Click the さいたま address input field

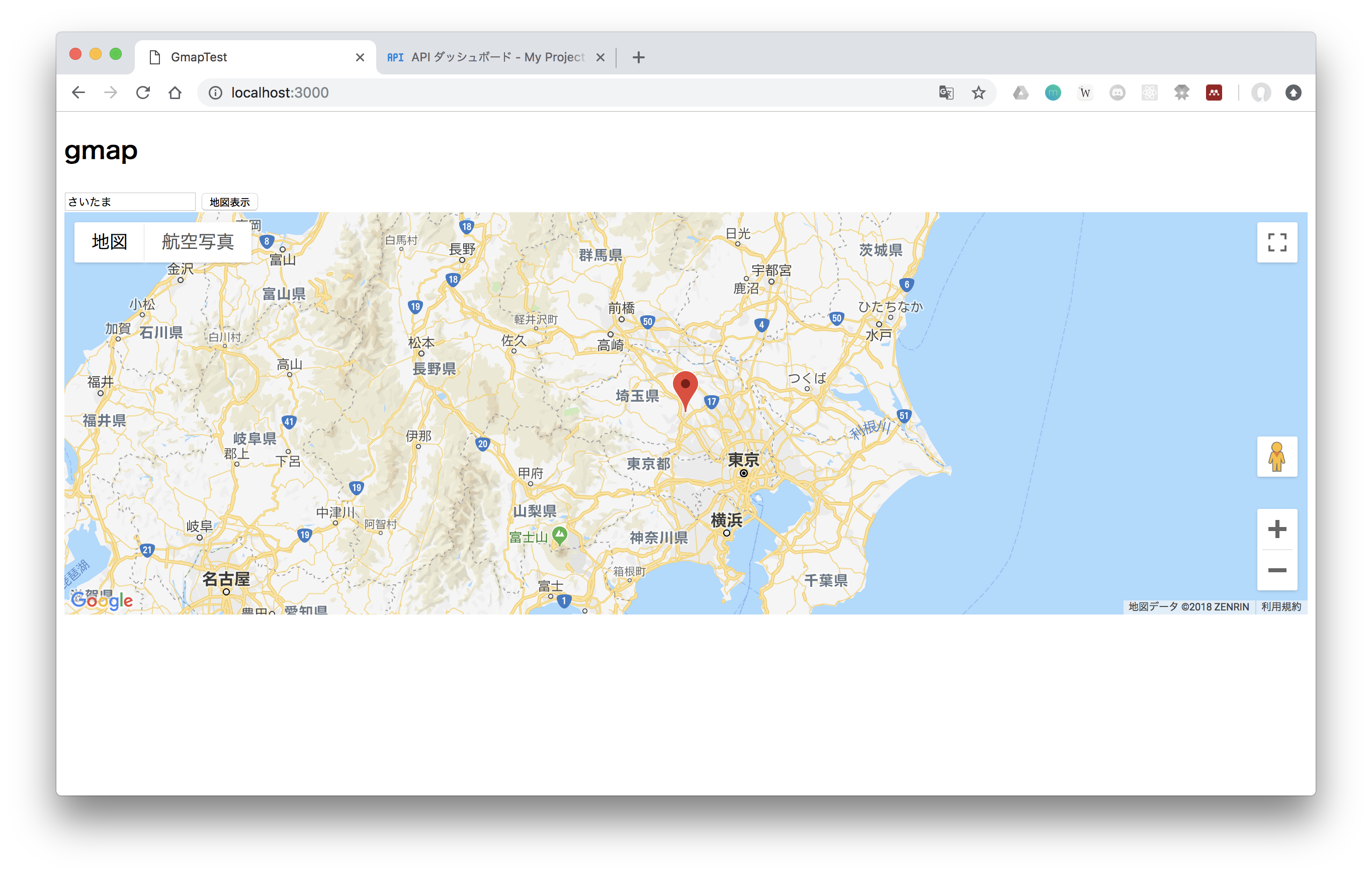coord(130,202)
